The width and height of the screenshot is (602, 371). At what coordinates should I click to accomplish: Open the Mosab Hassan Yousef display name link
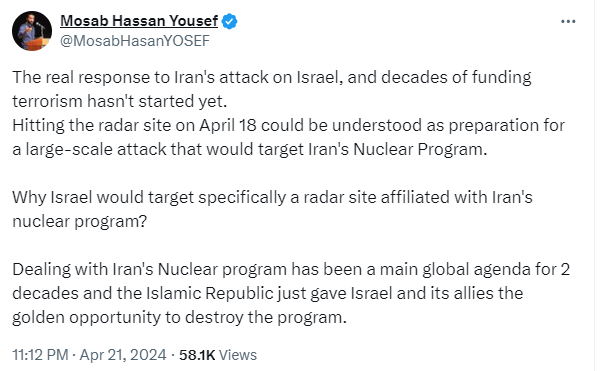(x=139, y=21)
